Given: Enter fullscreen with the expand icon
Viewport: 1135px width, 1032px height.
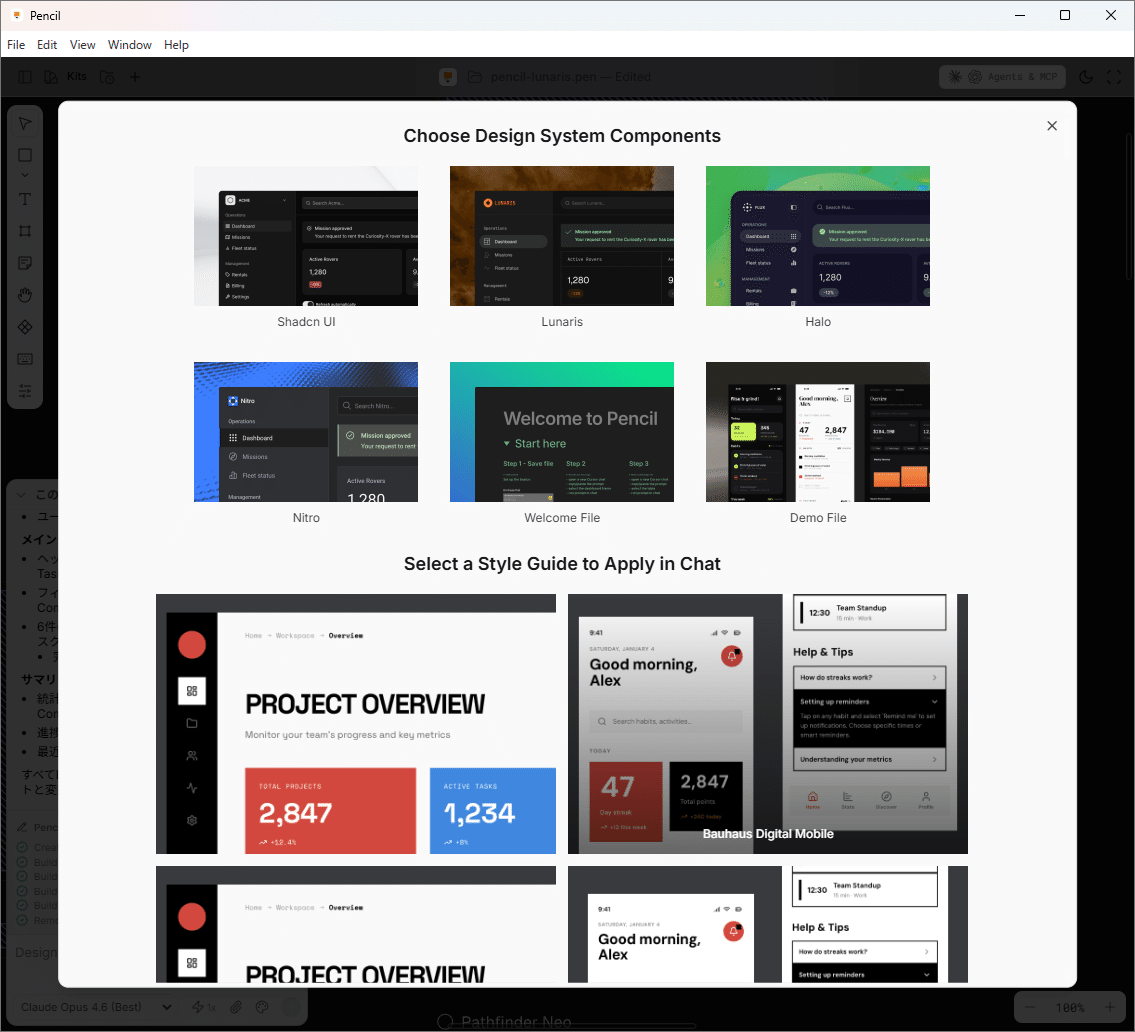Looking at the screenshot, I should coord(1114,77).
